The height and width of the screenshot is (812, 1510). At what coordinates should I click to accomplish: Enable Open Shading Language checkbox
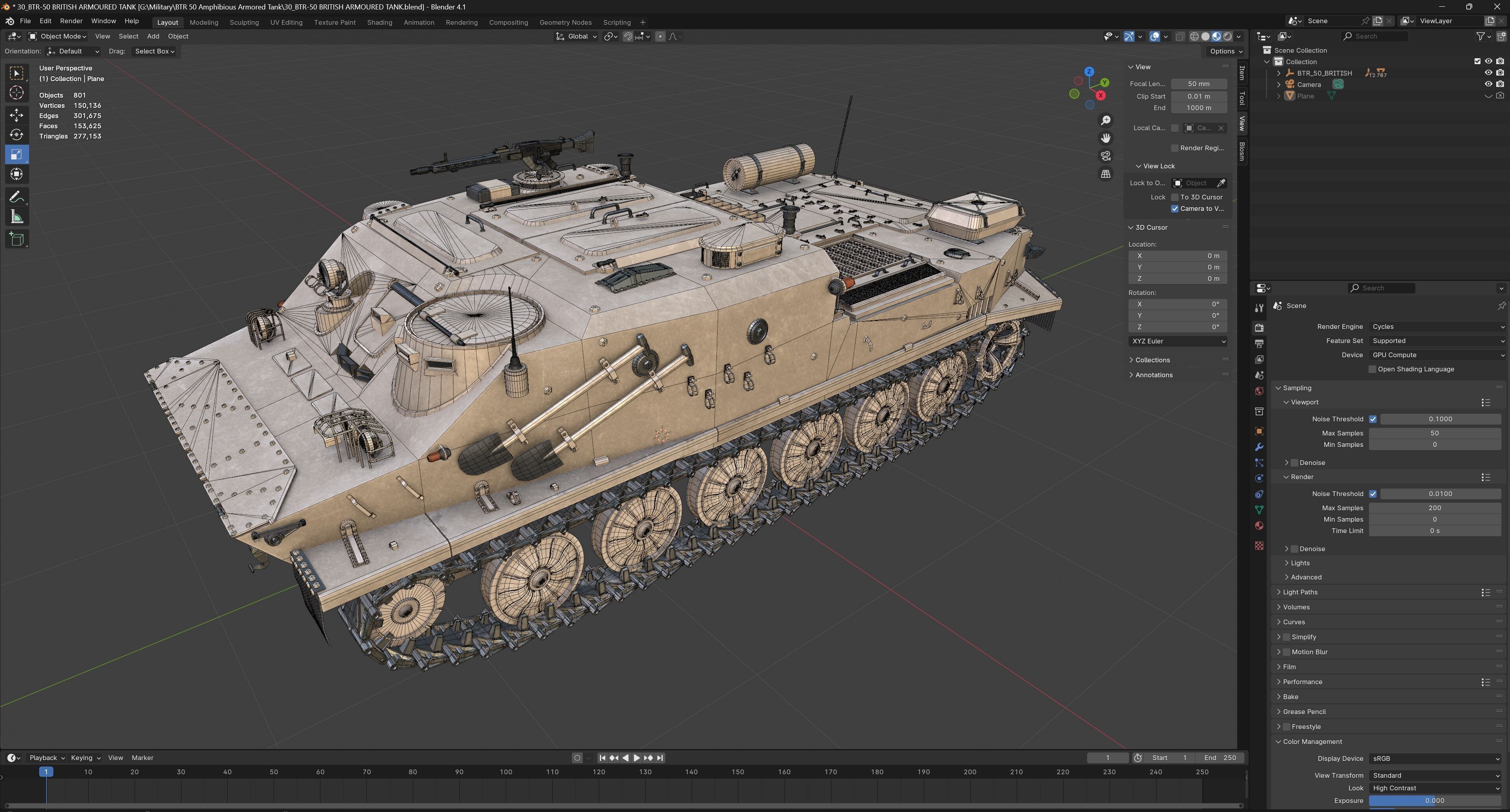(1372, 369)
